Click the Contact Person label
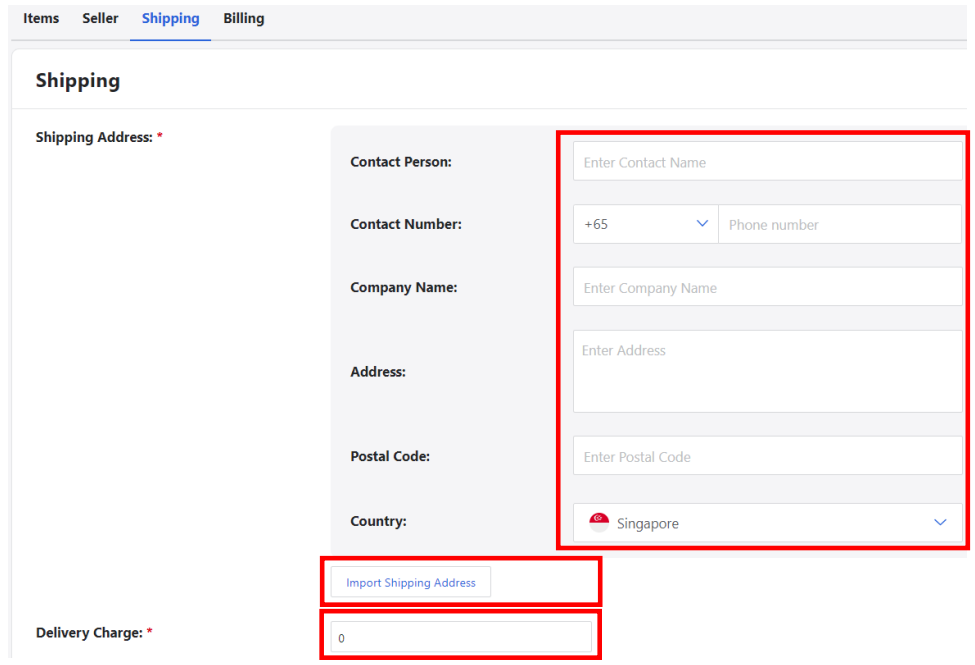Screen dimensions: 975x665 click(x=401, y=162)
